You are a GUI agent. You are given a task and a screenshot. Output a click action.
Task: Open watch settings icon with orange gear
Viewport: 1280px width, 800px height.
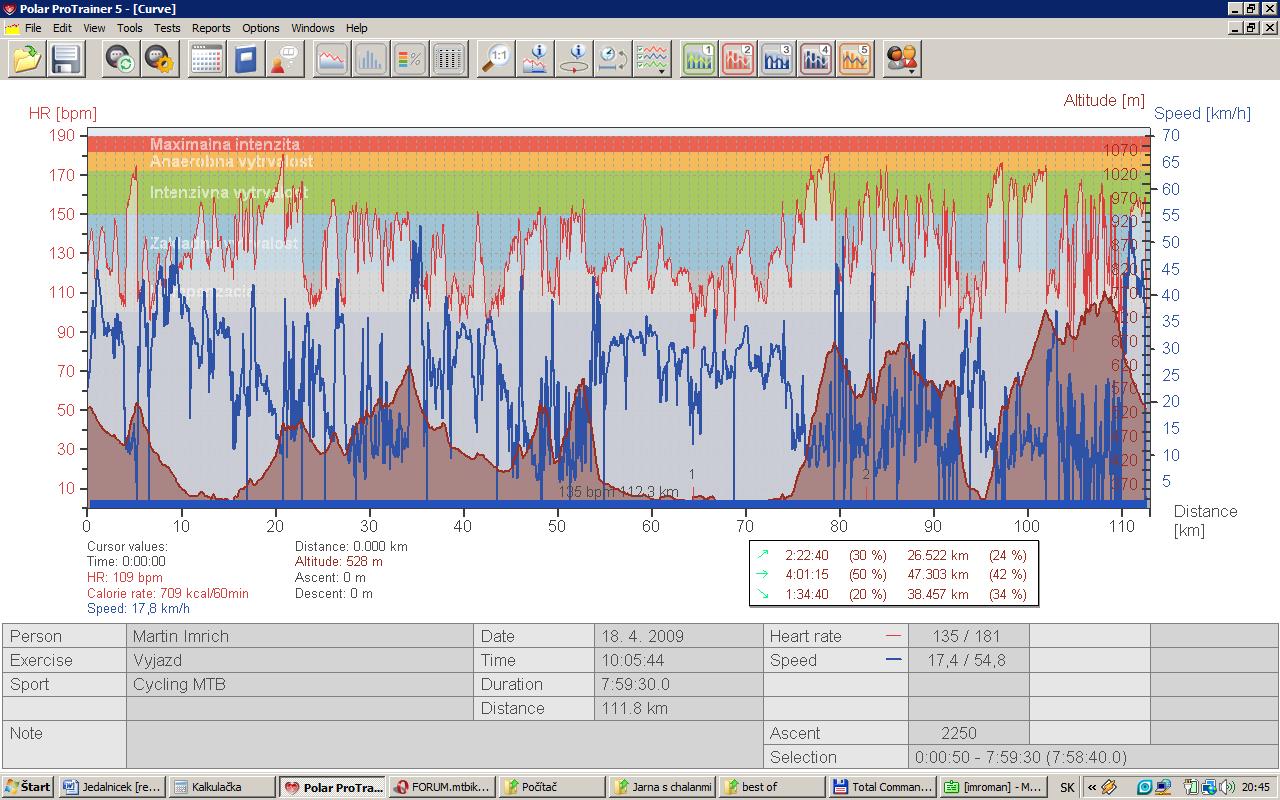160,60
